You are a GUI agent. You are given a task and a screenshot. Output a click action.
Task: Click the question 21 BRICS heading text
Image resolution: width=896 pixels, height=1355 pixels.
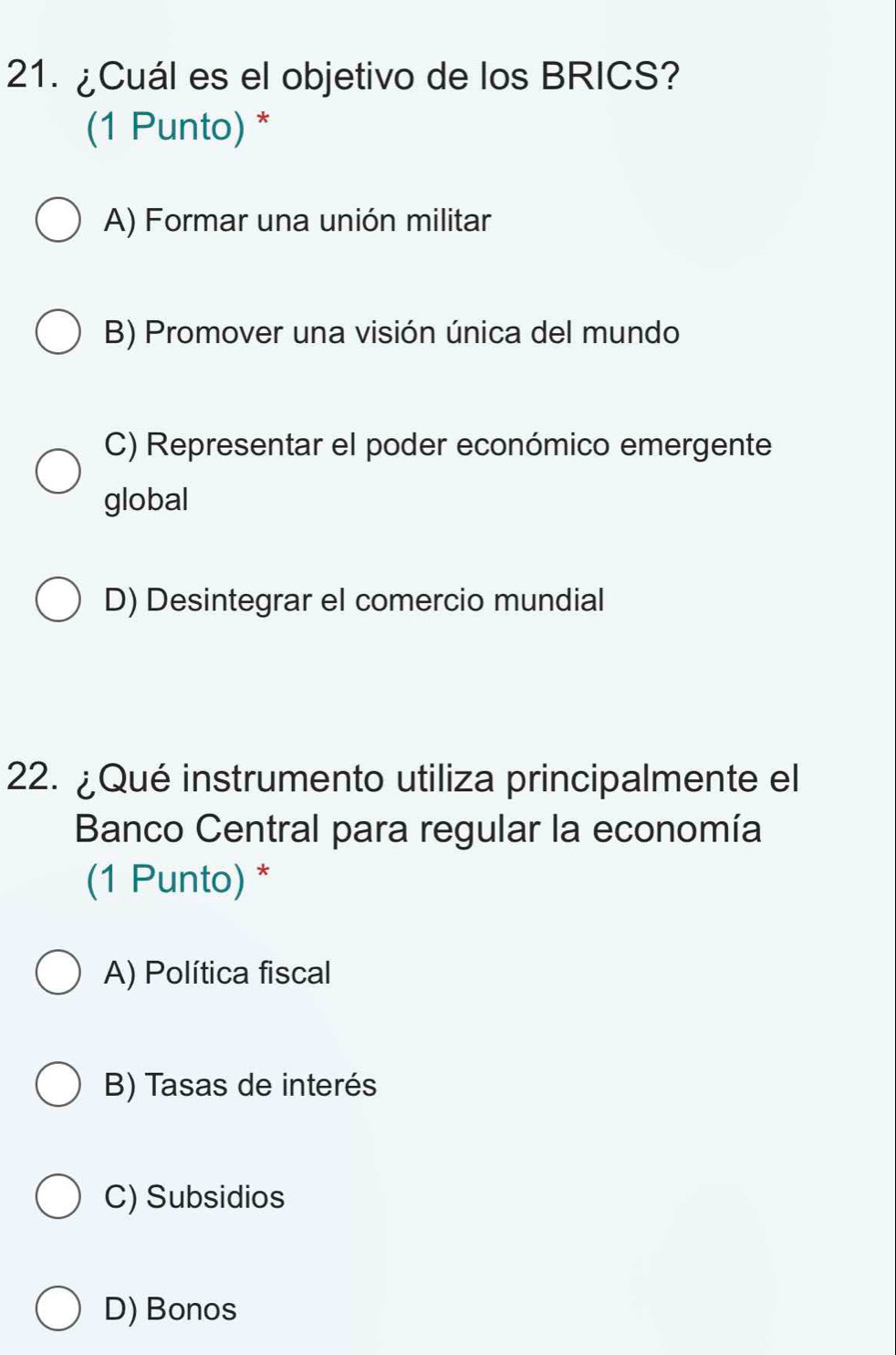pos(343,76)
